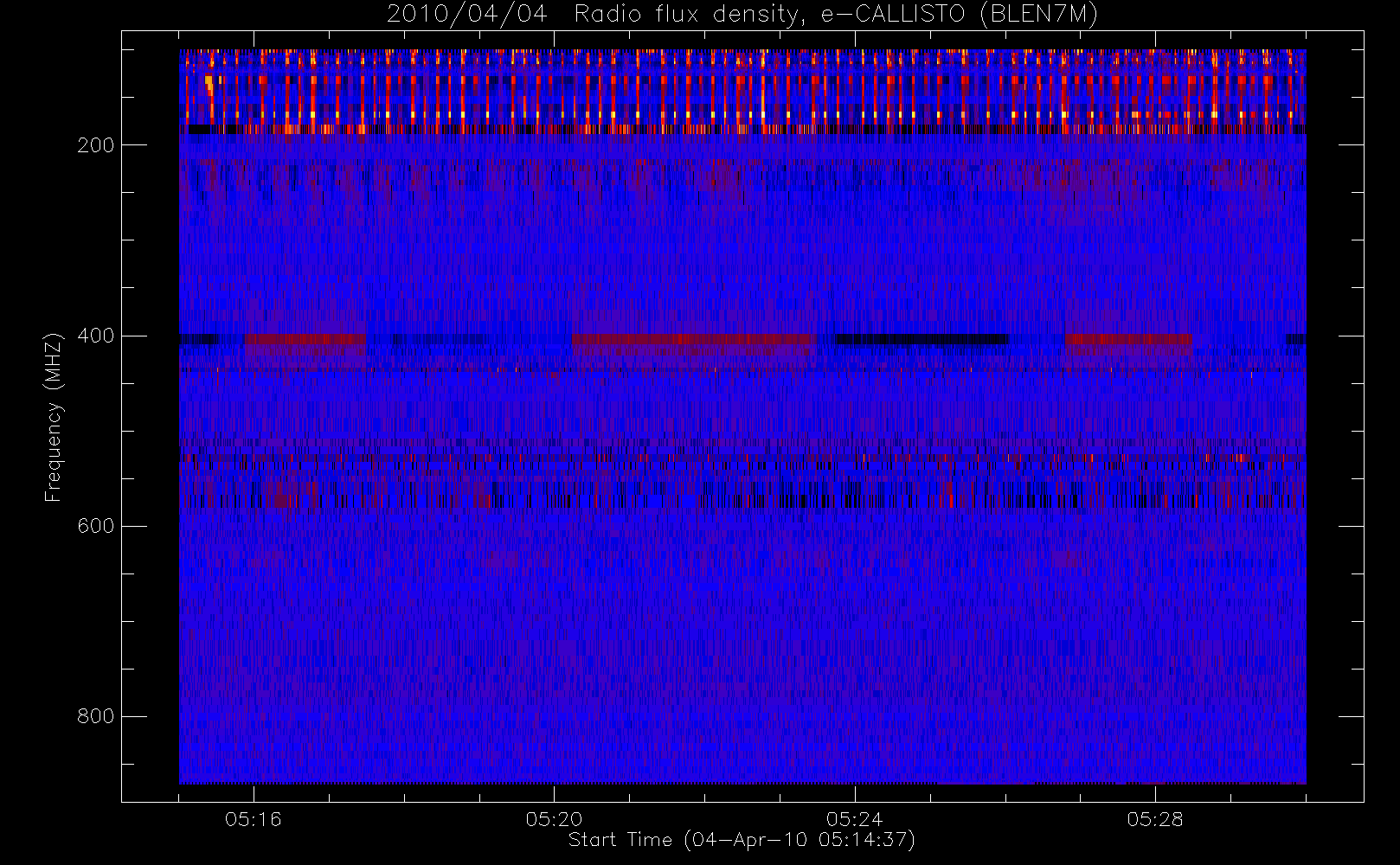Click the 05:16 time tick label
The width and height of the screenshot is (1400, 865).
(254, 819)
